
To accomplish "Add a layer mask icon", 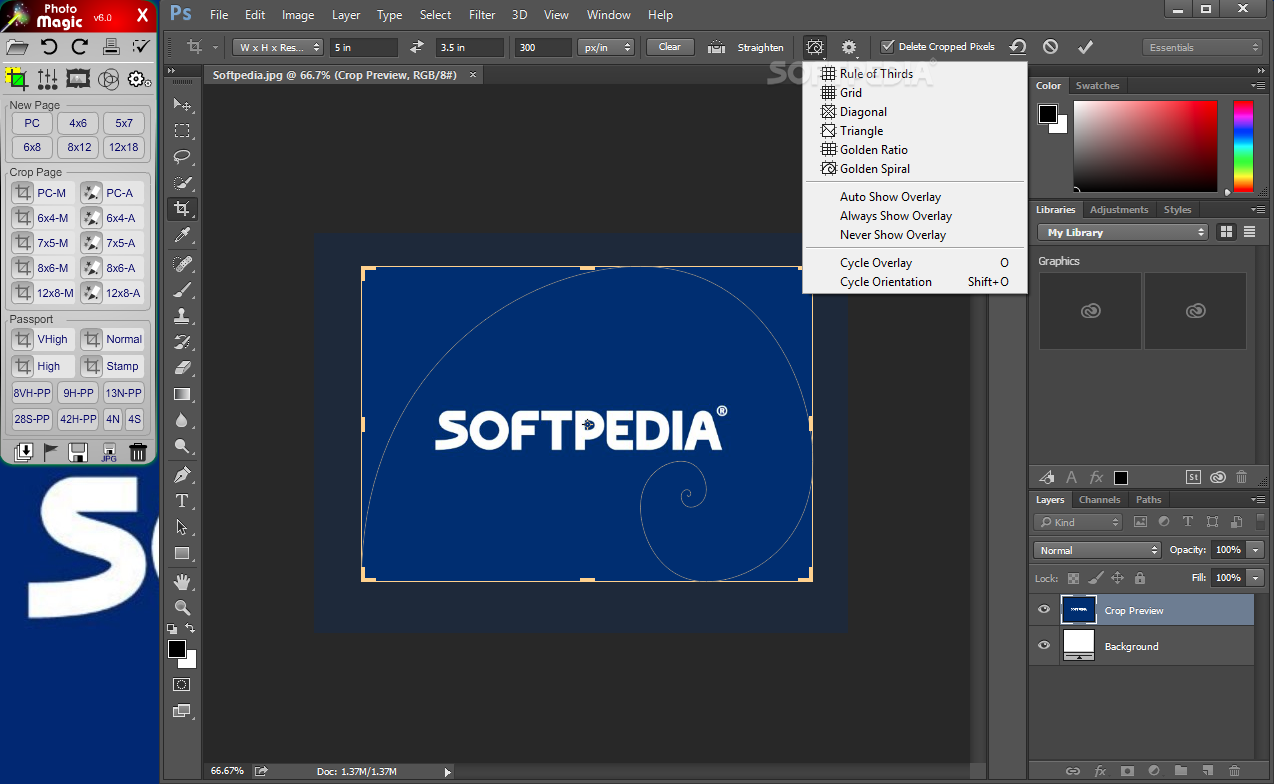I will coord(1127,771).
